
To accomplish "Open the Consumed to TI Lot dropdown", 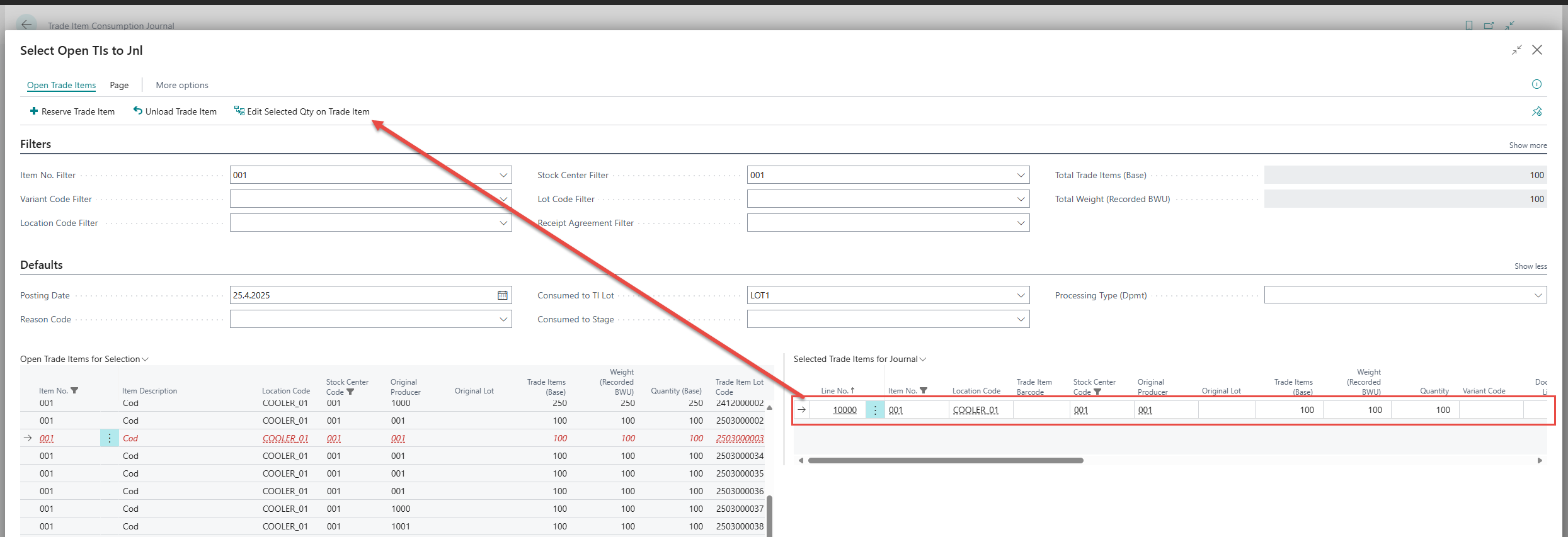I will click(1021, 295).
